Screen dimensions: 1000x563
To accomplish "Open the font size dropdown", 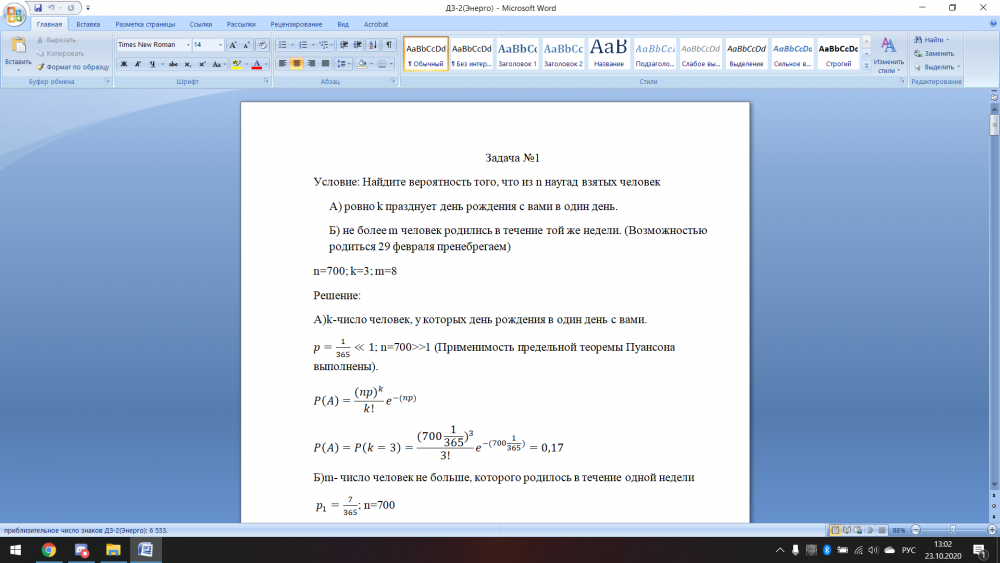I will point(221,45).
